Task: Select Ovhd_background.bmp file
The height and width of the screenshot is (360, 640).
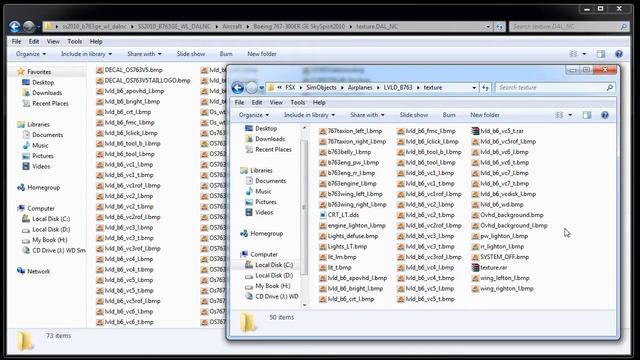Action: pyautogui.click(x=508, y=215)
